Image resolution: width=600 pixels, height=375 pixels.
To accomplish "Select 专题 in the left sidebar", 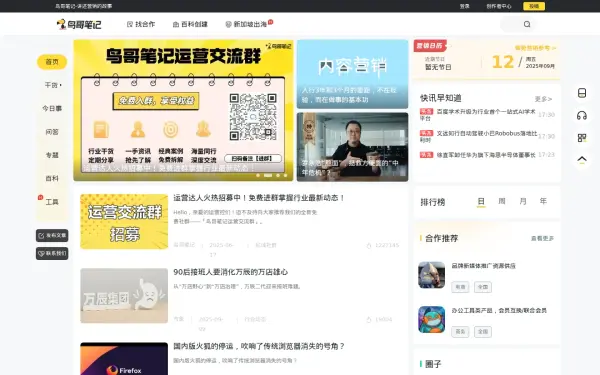I will 52,155.
